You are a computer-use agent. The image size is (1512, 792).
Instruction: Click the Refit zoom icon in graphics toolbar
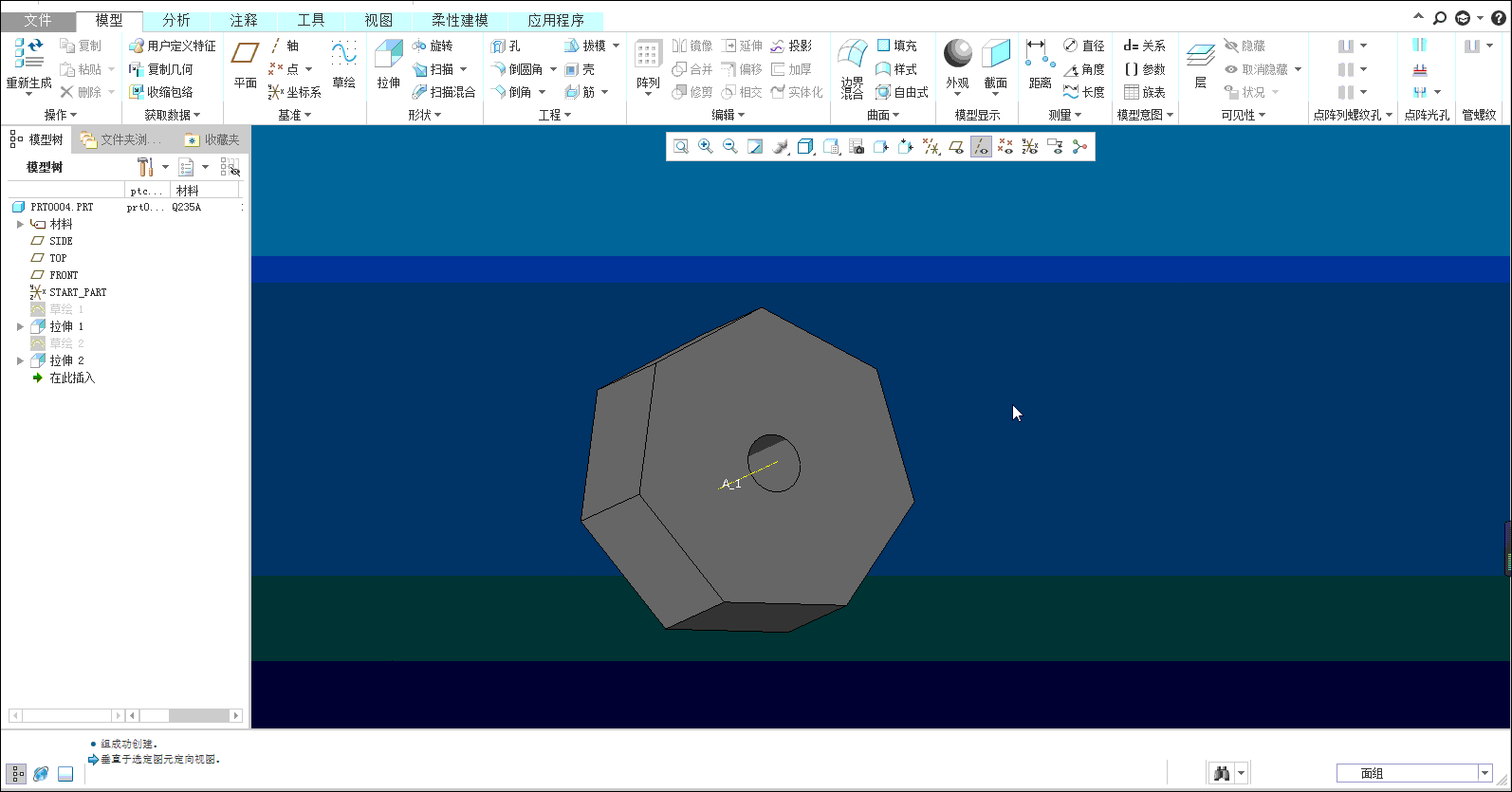coord(681,146)
